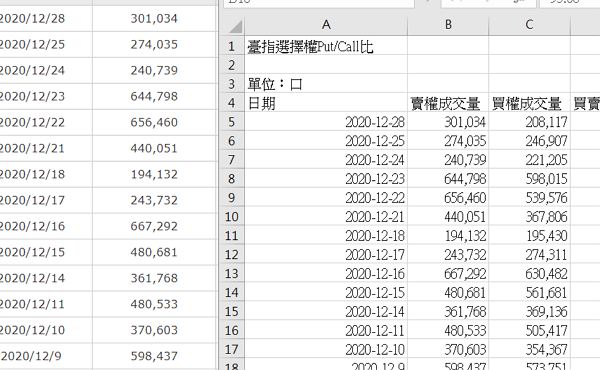Select row 10 header in Excel
Screen dimensions: 600x370
pos(232,217)
